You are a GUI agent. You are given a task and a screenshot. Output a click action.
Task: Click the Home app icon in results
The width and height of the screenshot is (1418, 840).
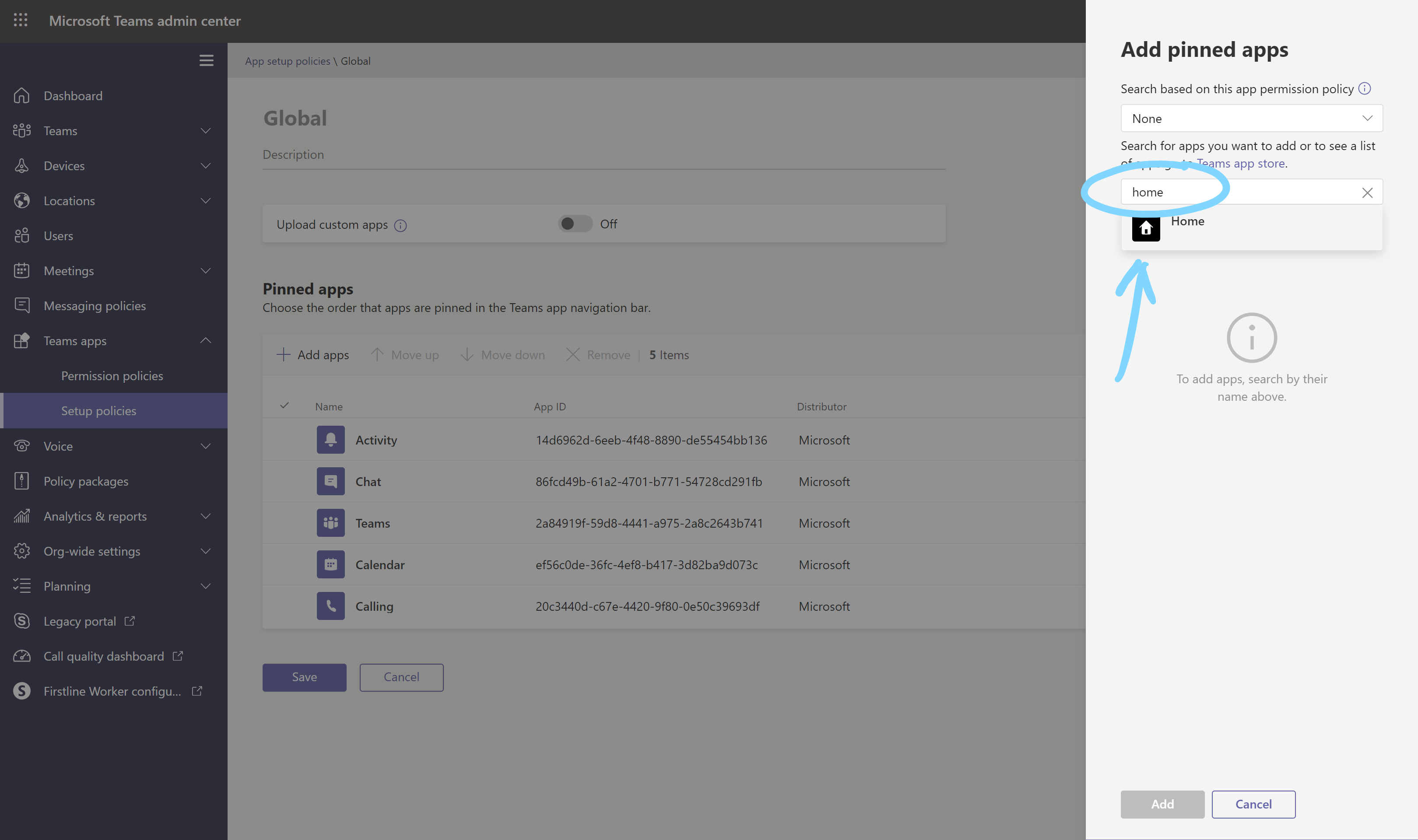1146,227
